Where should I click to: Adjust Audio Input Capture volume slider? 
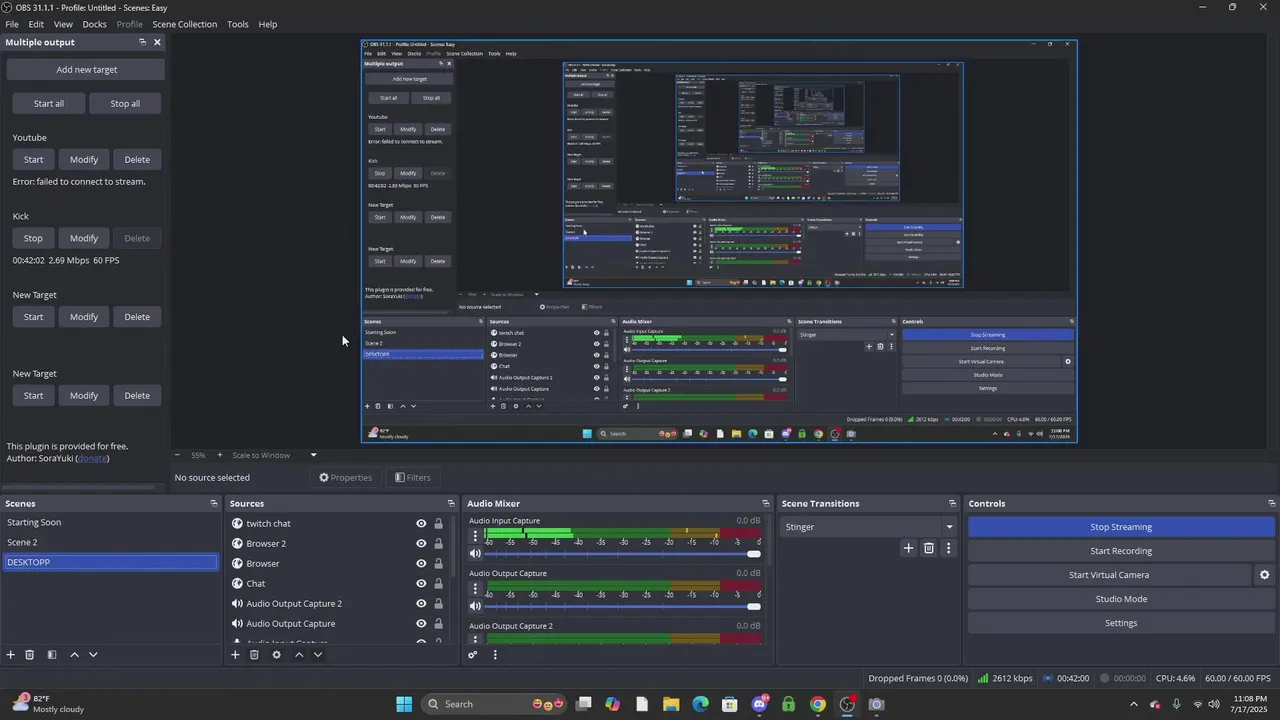click(754, 554)
